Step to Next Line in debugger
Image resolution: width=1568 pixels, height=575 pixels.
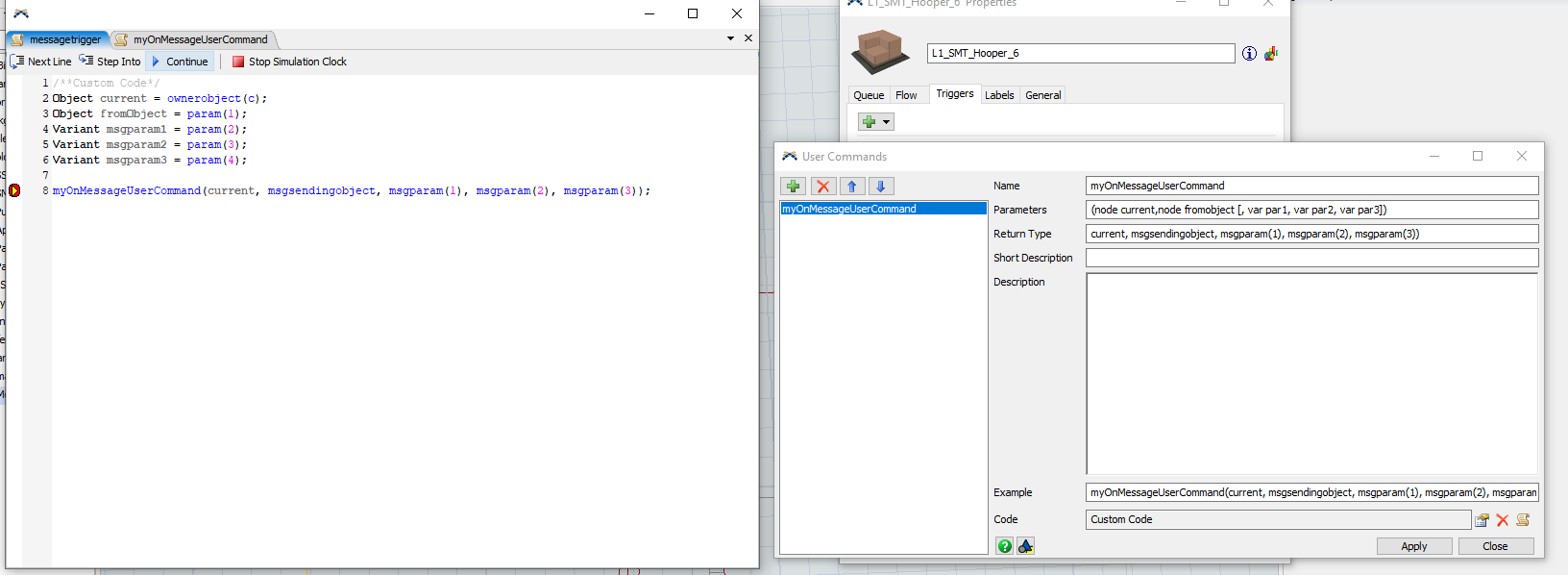(41, 62)
